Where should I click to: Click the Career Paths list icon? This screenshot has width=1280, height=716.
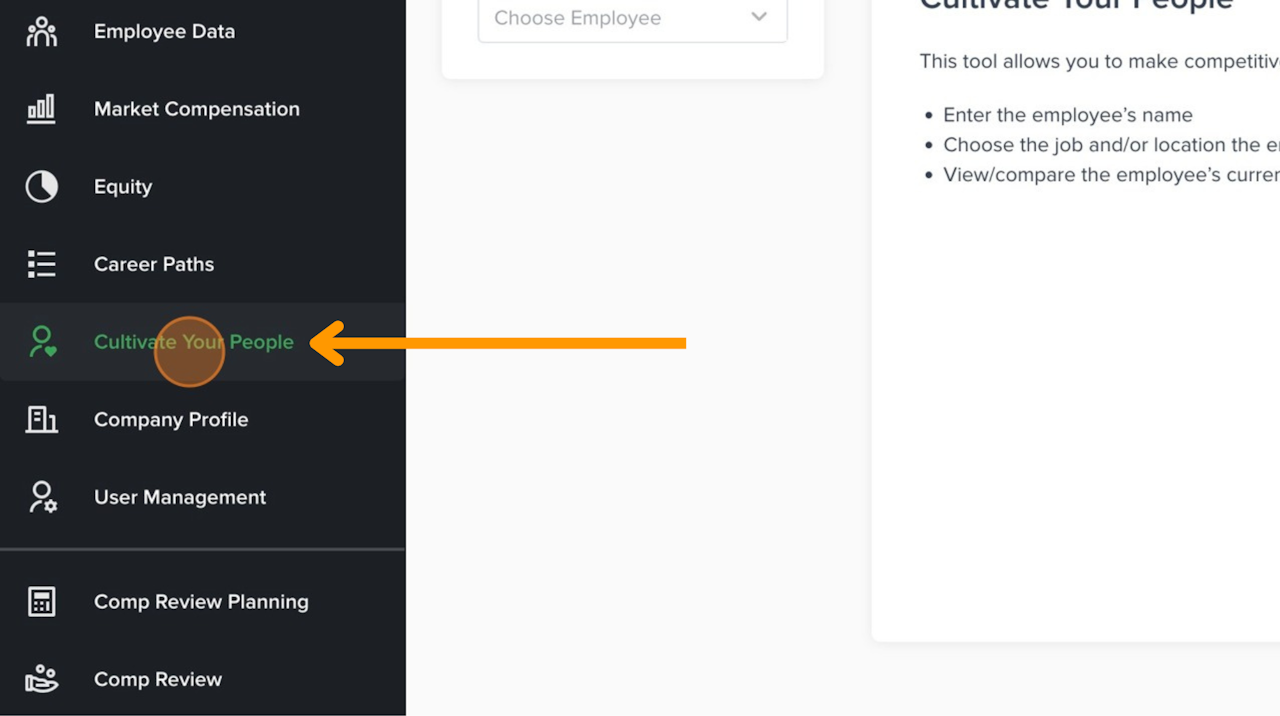(x=41, y=264)
